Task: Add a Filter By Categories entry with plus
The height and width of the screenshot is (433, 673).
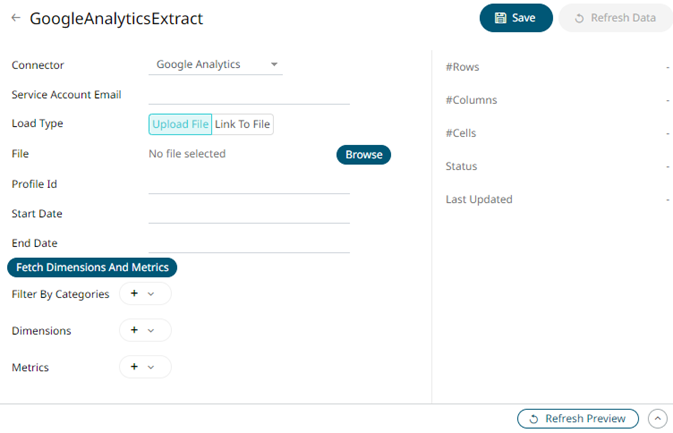Action: pyautogui.click(x=134, y=294)
